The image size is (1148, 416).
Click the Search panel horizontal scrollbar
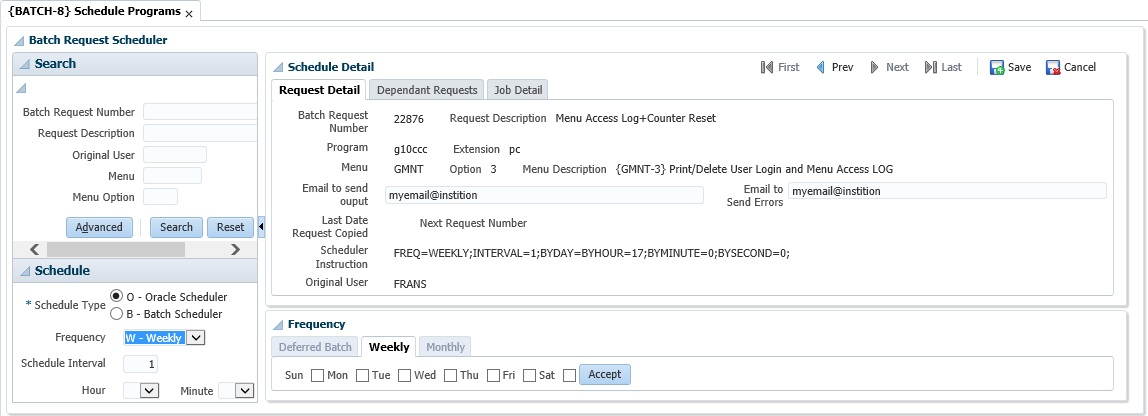(135, 249)
